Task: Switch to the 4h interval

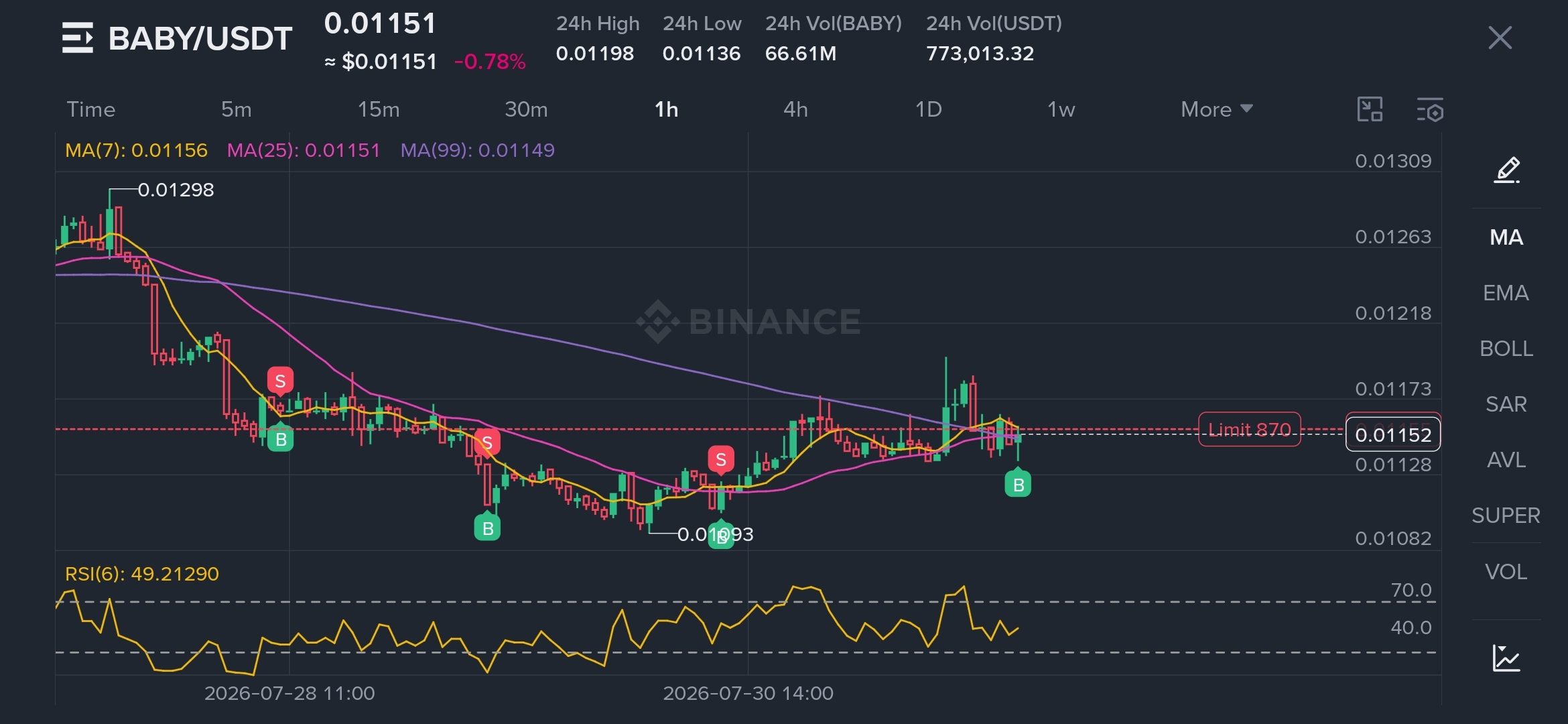Action: point(795,109)
